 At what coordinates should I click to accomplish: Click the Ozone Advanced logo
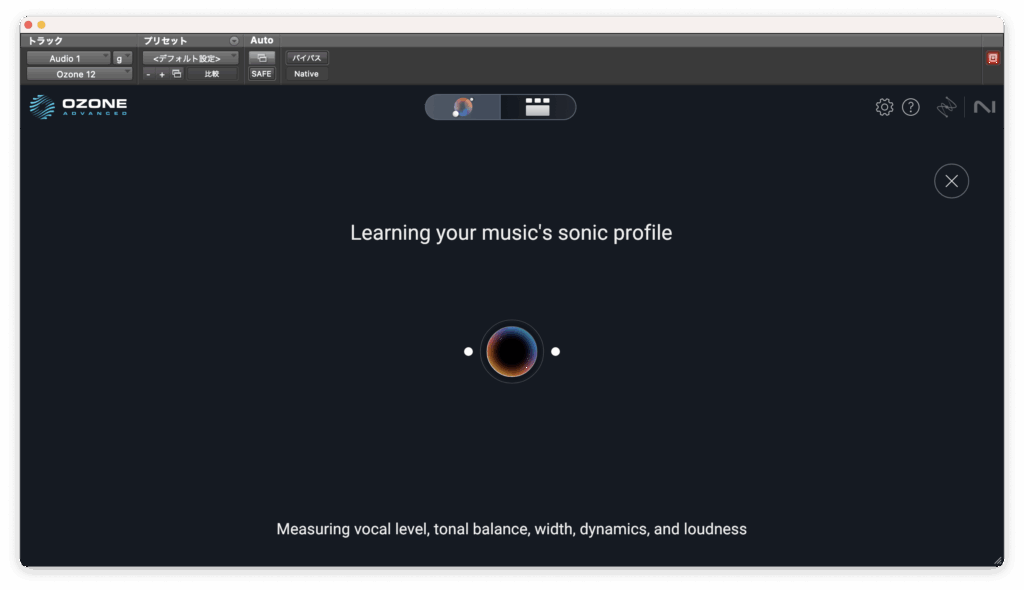(78, 107)
